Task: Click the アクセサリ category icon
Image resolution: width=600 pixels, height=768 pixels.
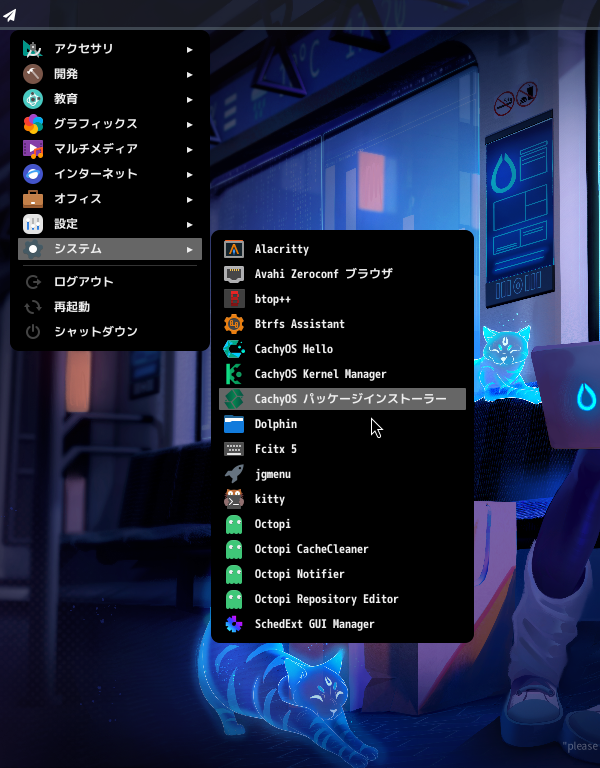Action: (x=33, y=49)
